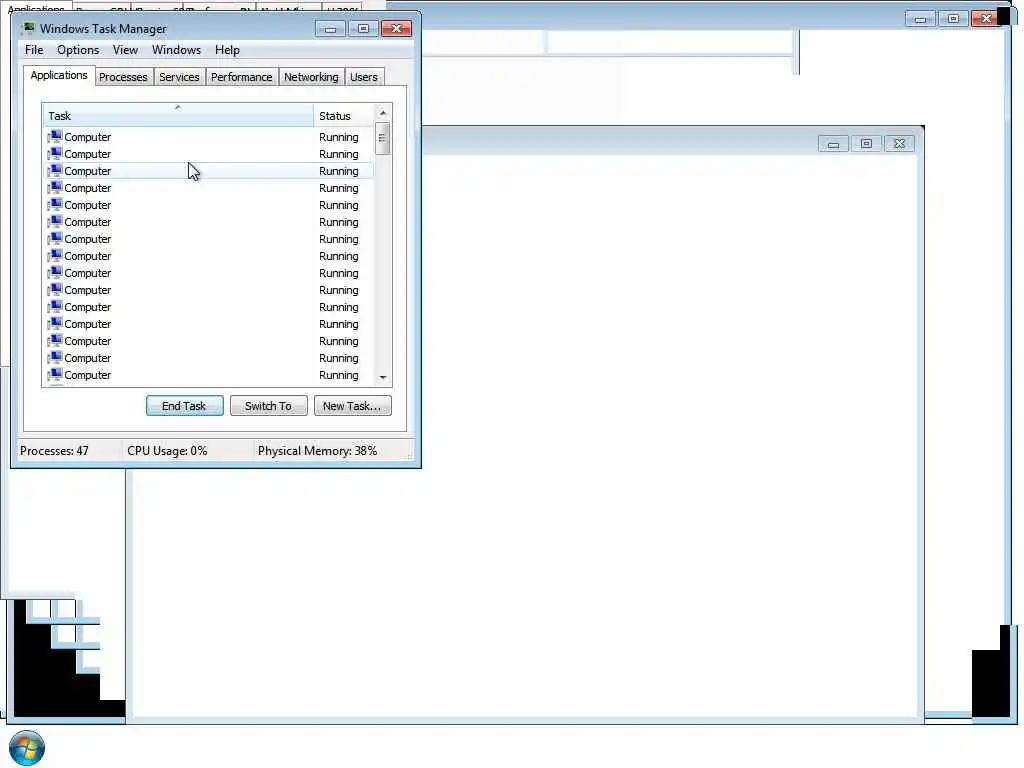
Task: Switch to the Services tab
Action: click(x=179, y=77)
